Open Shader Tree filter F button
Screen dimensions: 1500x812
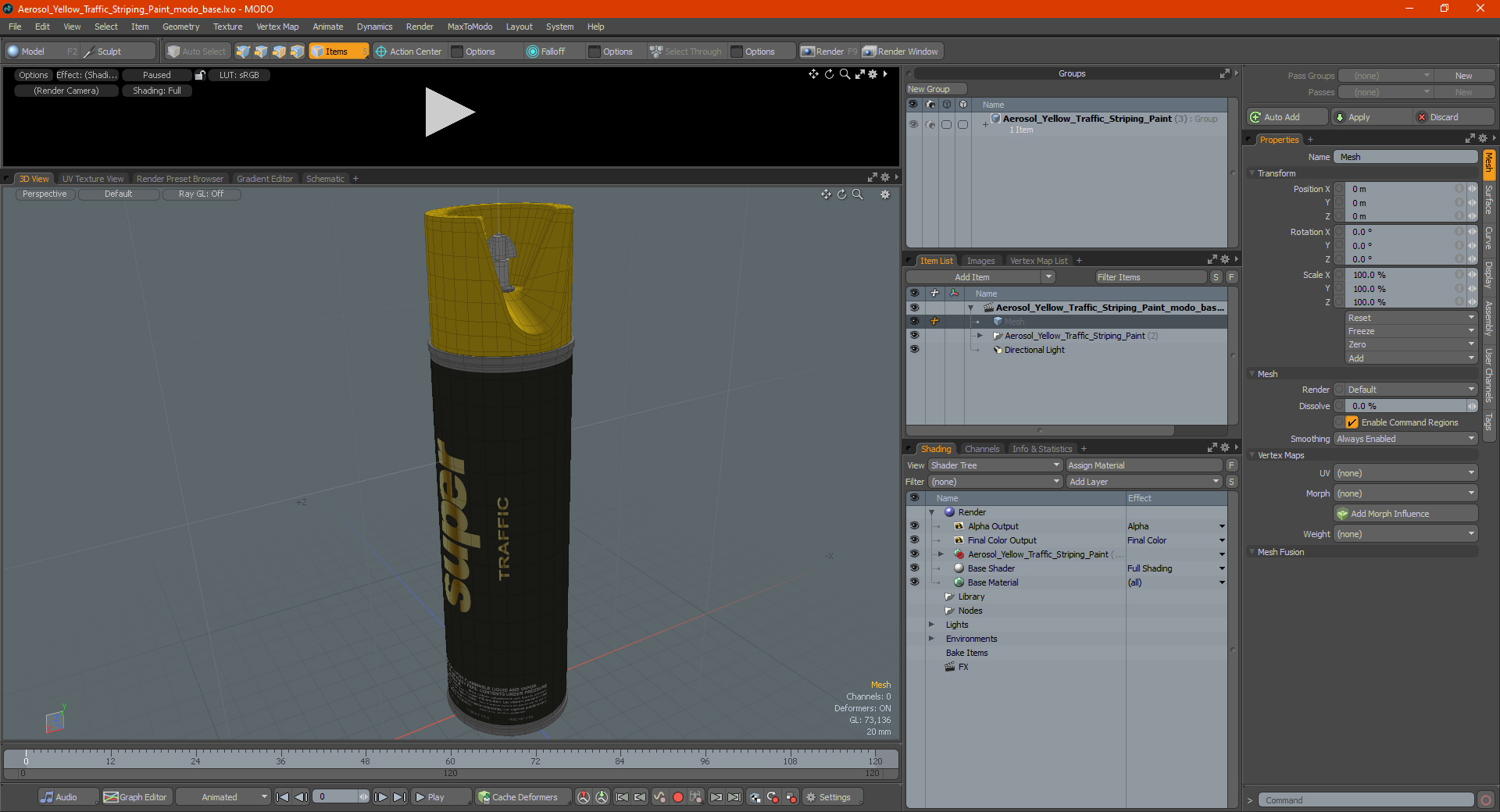coord(1231,465)
